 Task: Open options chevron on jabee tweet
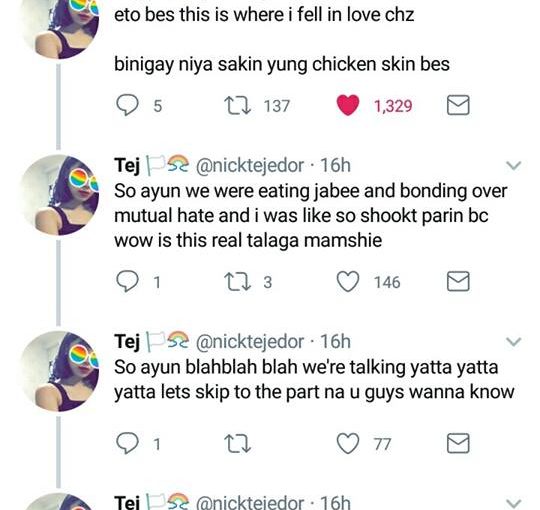[514, 166]
